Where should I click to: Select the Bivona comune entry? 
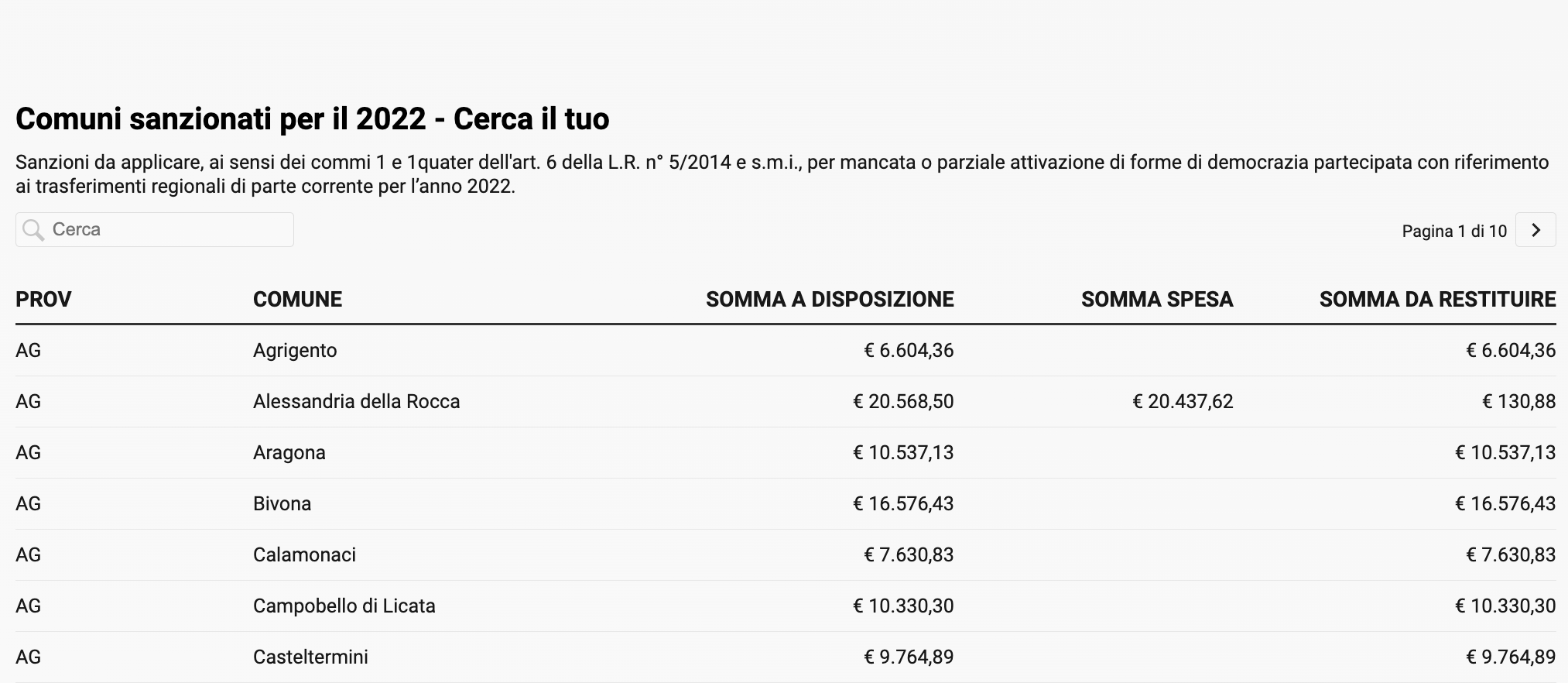[282, 504]
